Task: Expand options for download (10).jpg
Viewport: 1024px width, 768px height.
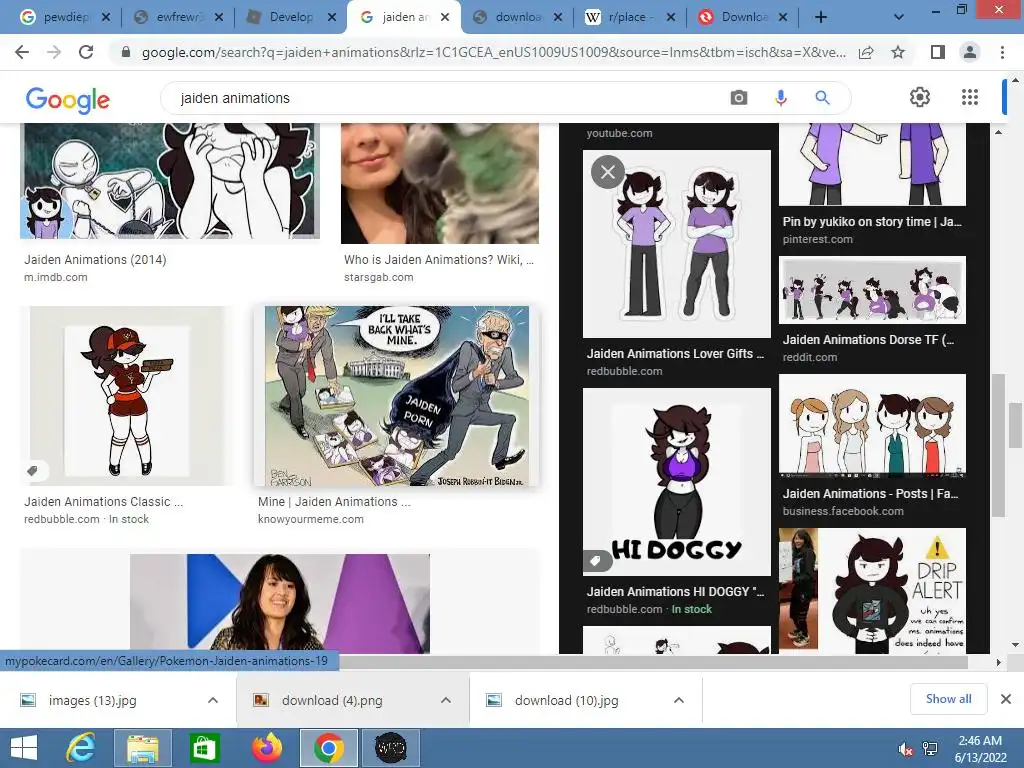Action: click(679, 700)
